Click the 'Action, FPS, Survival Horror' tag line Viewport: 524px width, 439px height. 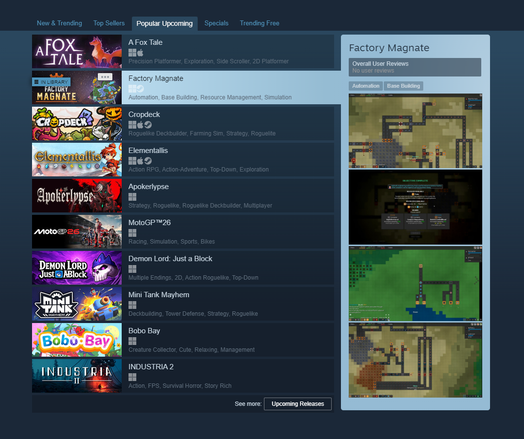pyautogui.click(x=180, y=386)
